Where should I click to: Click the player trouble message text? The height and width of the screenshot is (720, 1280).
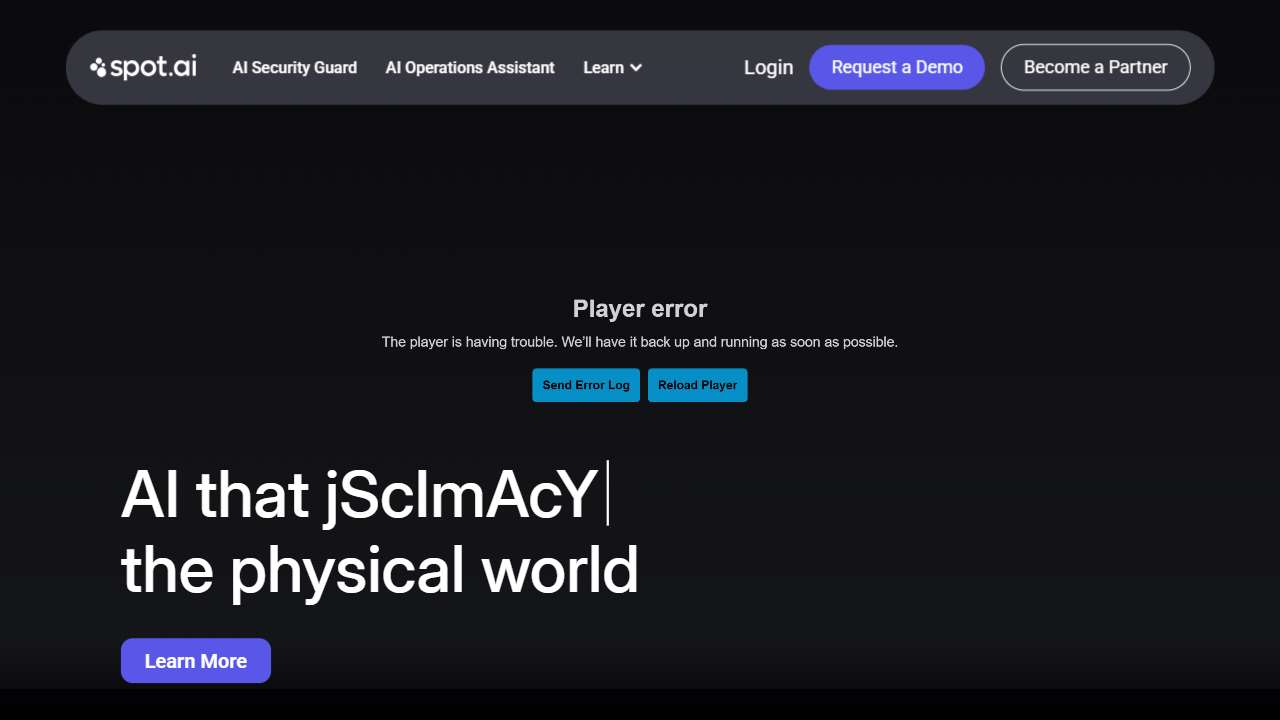coord(640,342)
